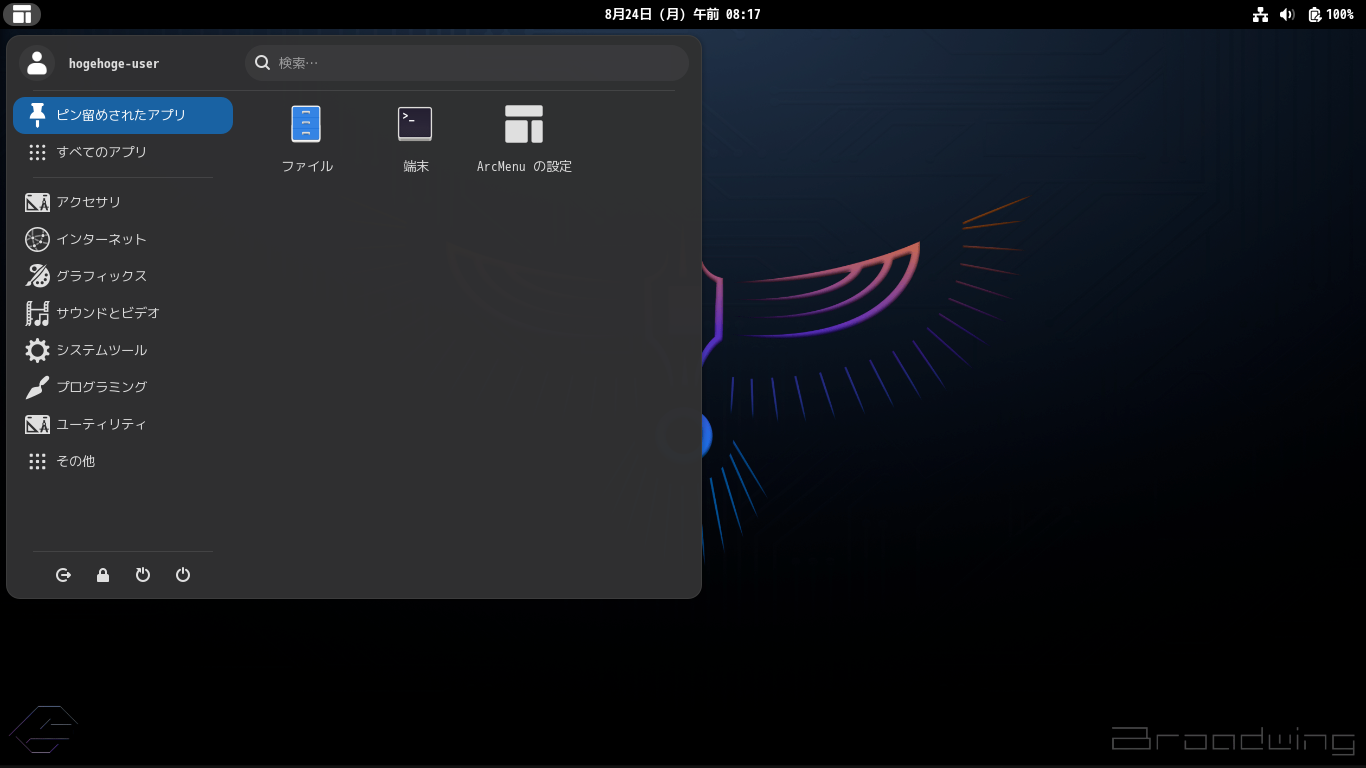Select the ユーティリティ category
The image size is (1366, 768).
(x=123, y=424)
